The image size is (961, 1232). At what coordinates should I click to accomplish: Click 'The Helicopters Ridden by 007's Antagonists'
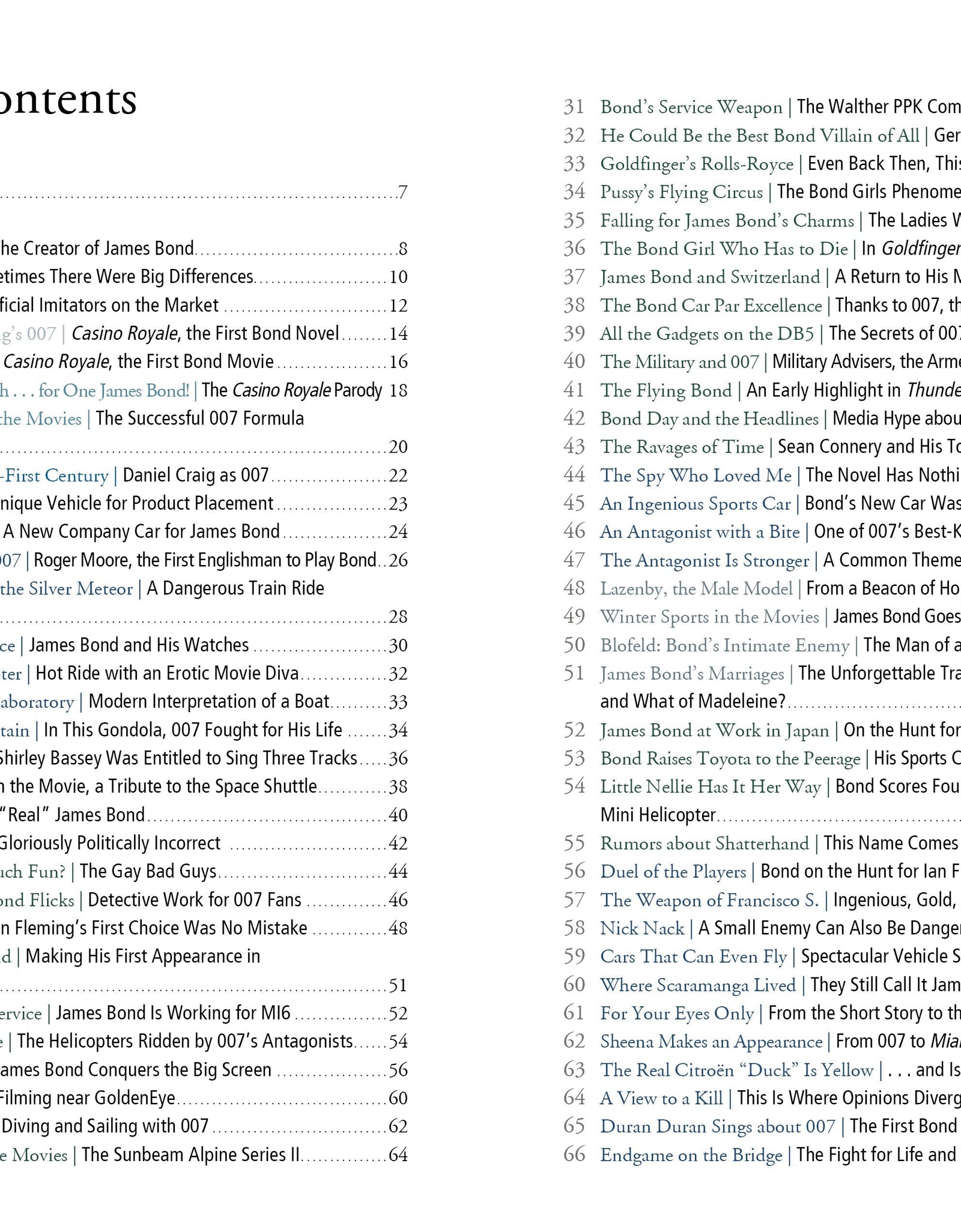pos(185,1042)
